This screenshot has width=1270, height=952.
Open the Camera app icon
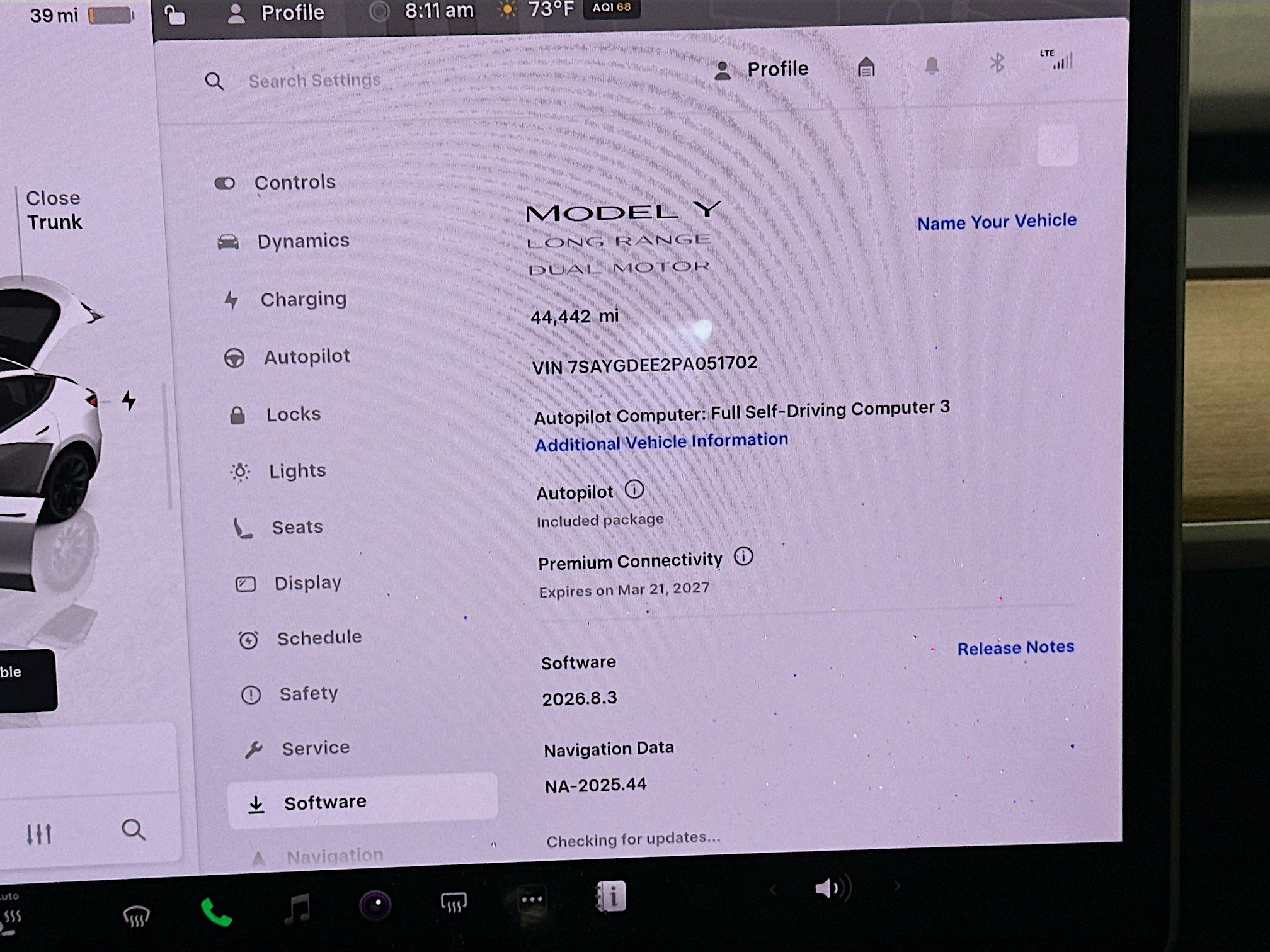coord(375,905)
